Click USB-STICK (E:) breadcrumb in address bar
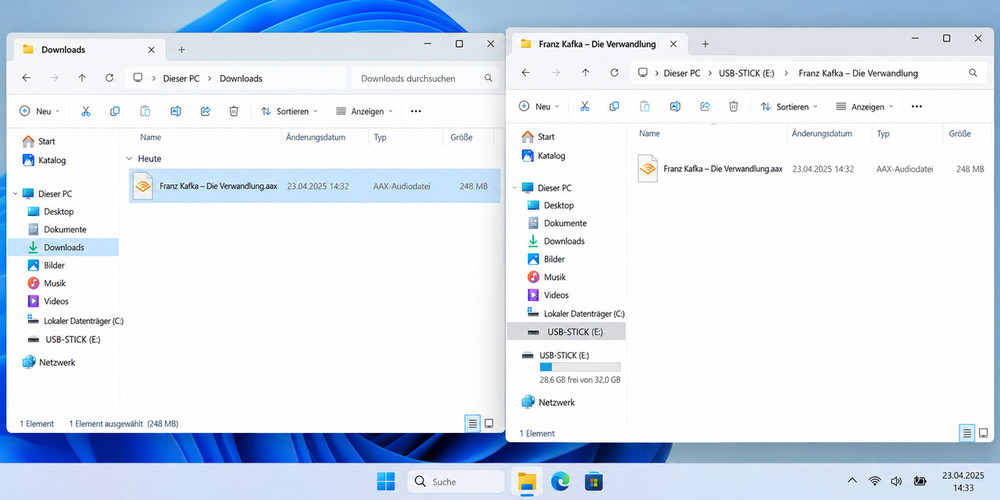 [x=746, y=73]
